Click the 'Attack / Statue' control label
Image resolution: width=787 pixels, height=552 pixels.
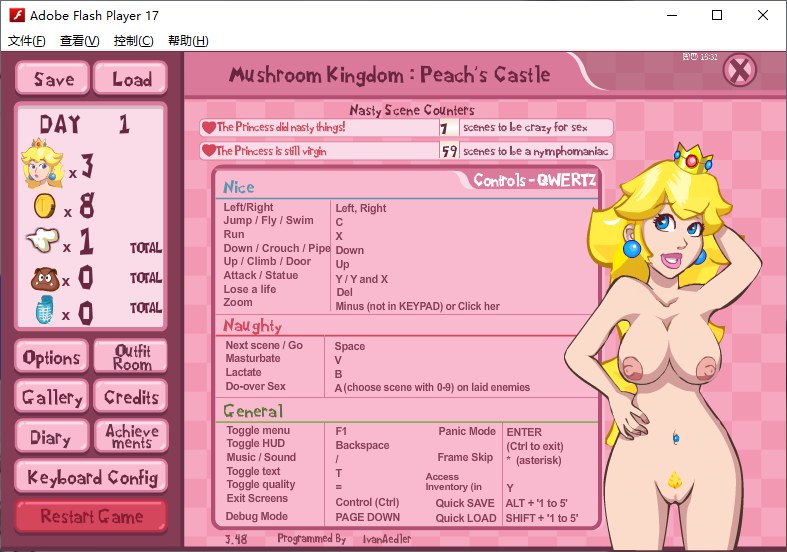[x=260, y=275]
